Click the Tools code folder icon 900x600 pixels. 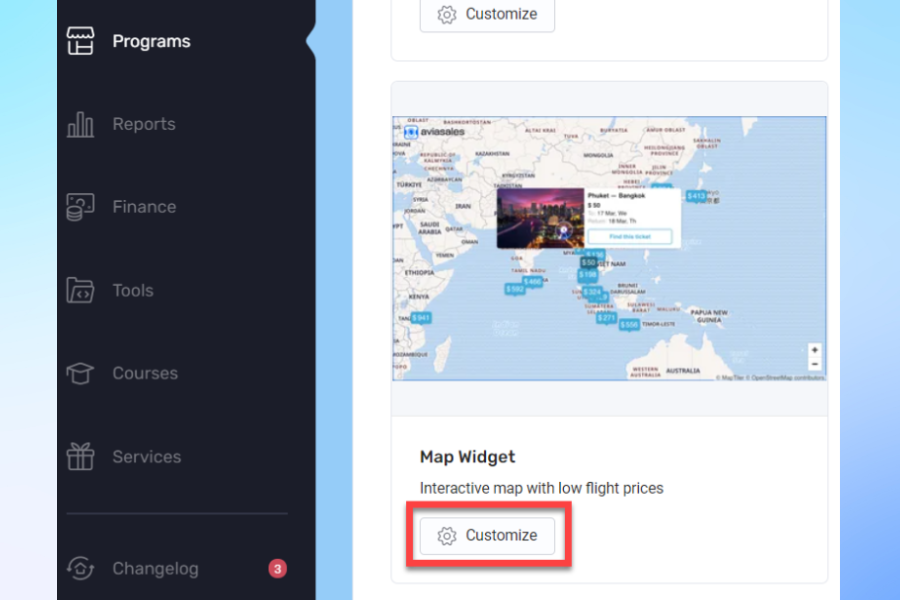point(80,290)
